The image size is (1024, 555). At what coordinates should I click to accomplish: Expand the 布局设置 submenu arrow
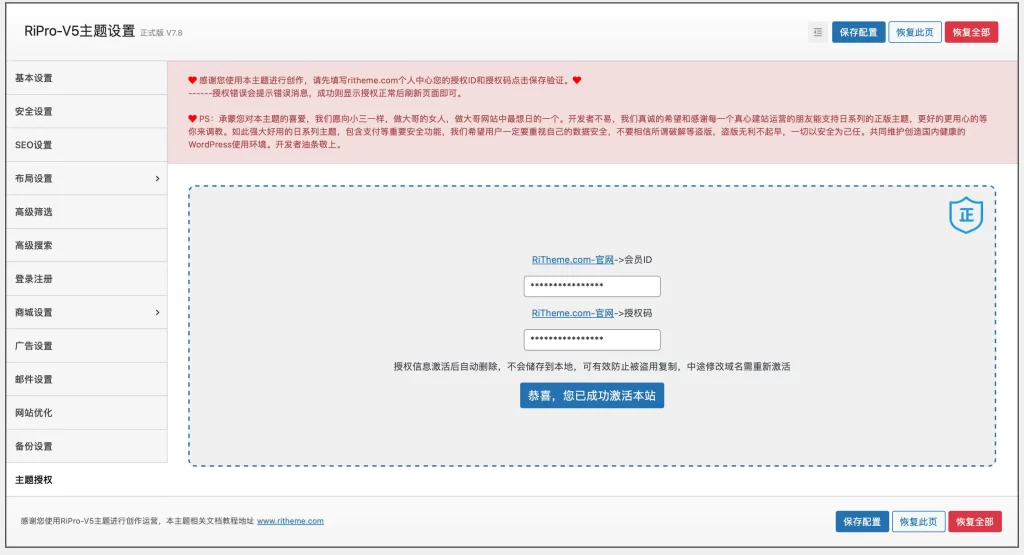pyautogui.click(x=157, y=178)
